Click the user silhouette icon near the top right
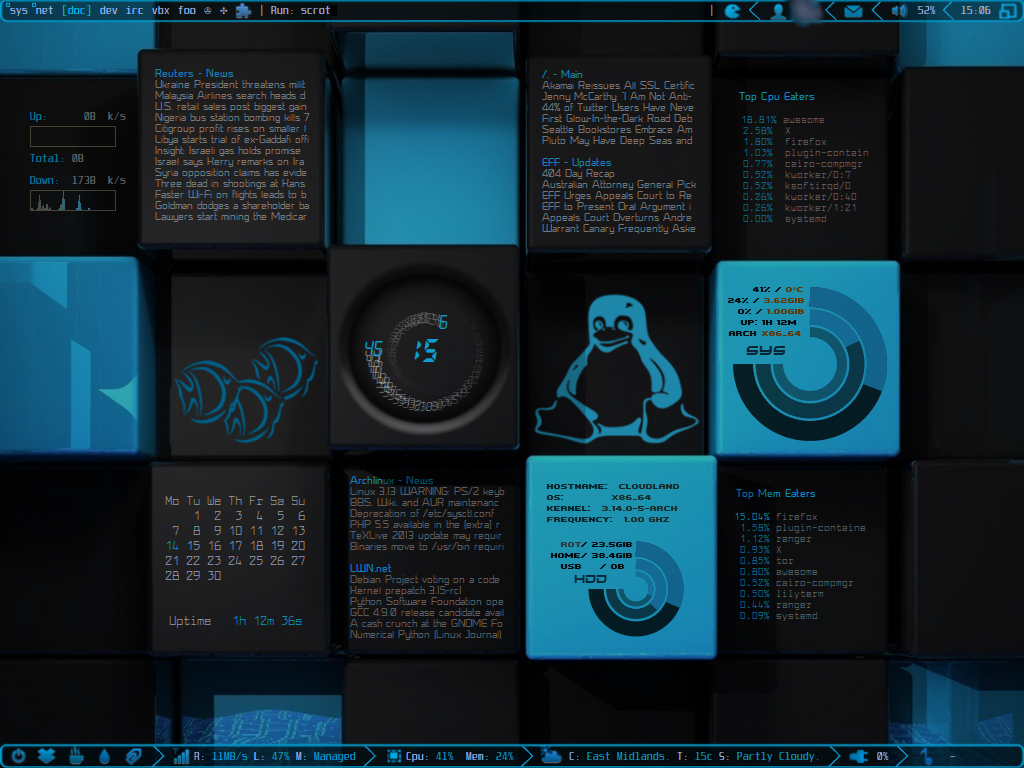The height and width of the screenshot is (768, 1024). 779,10
